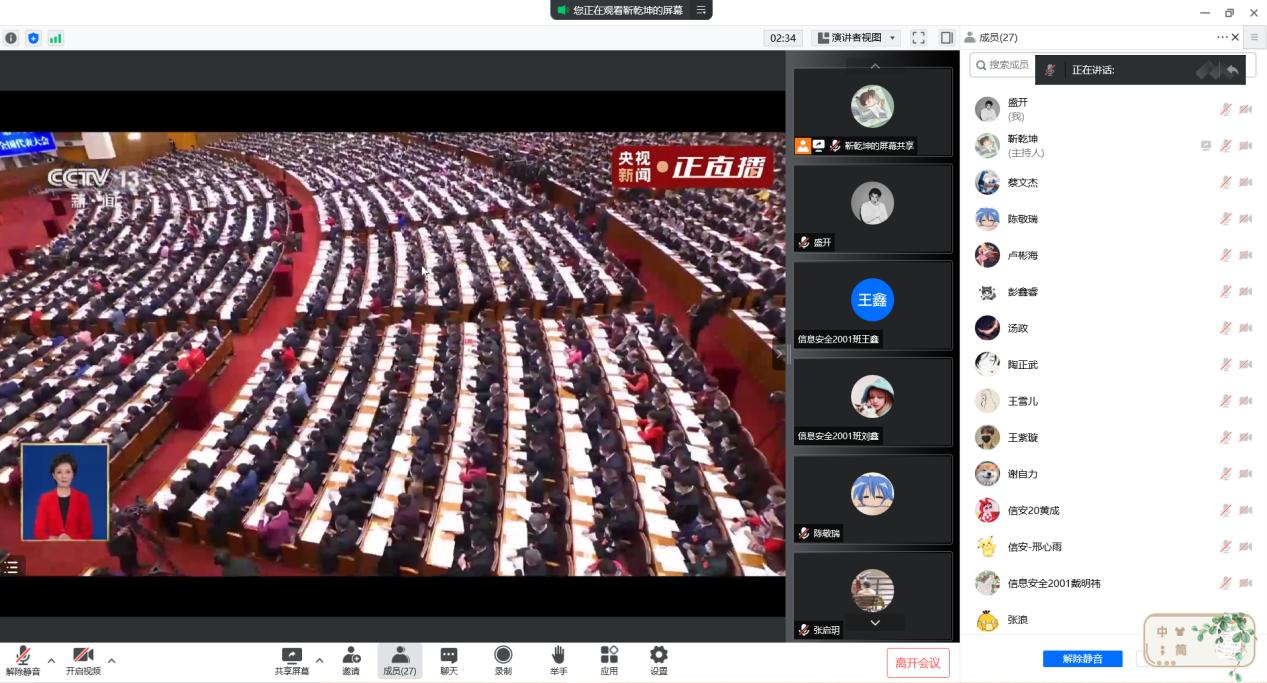Unmute the microphone in the bottom toolbar
Viewport: 1267px width, 683px height.
pyautogui.click(x=23, y=660)
